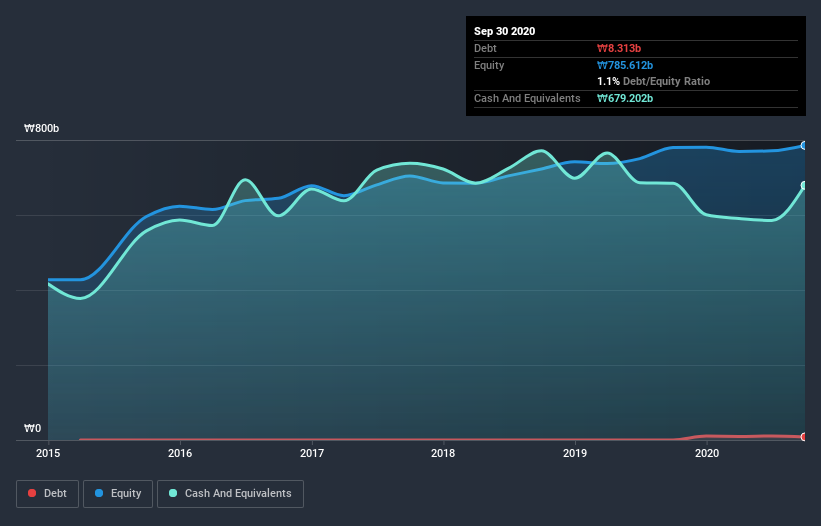
Task: Click the 1.1% Debt/Equity Ratio text
Action: coord(653,82)
